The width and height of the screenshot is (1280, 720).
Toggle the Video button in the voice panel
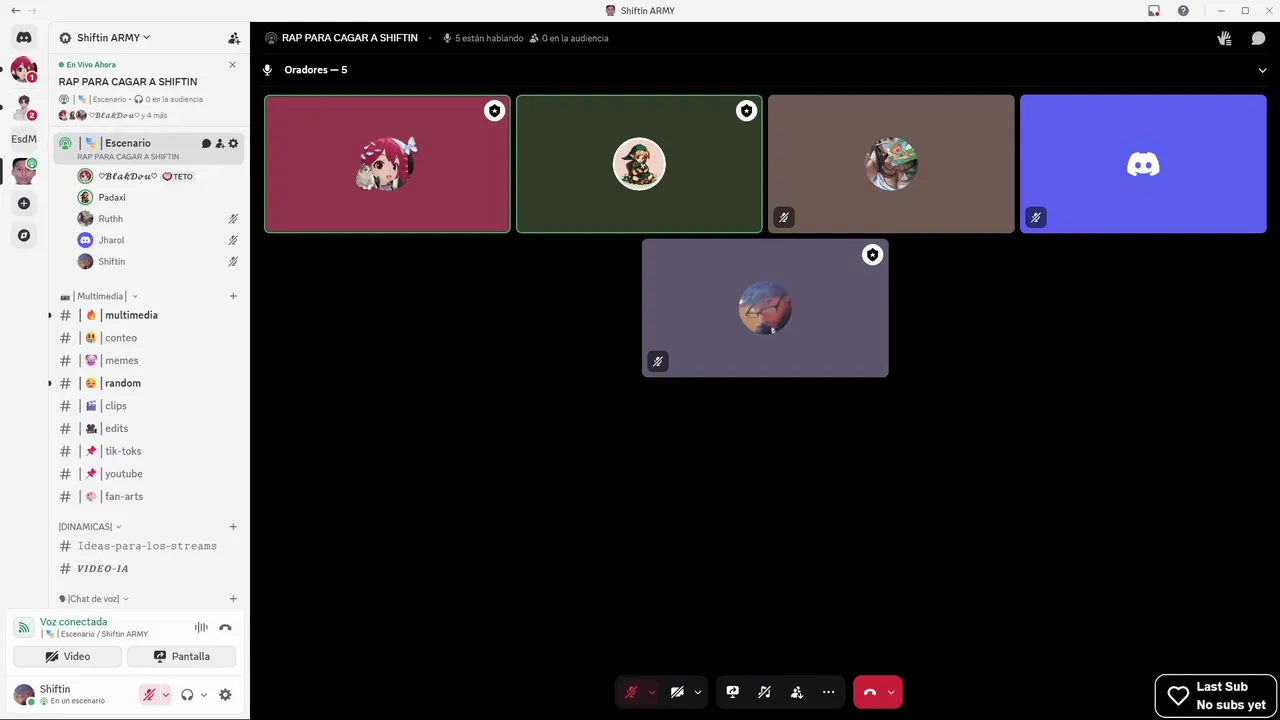pos(68,657)
